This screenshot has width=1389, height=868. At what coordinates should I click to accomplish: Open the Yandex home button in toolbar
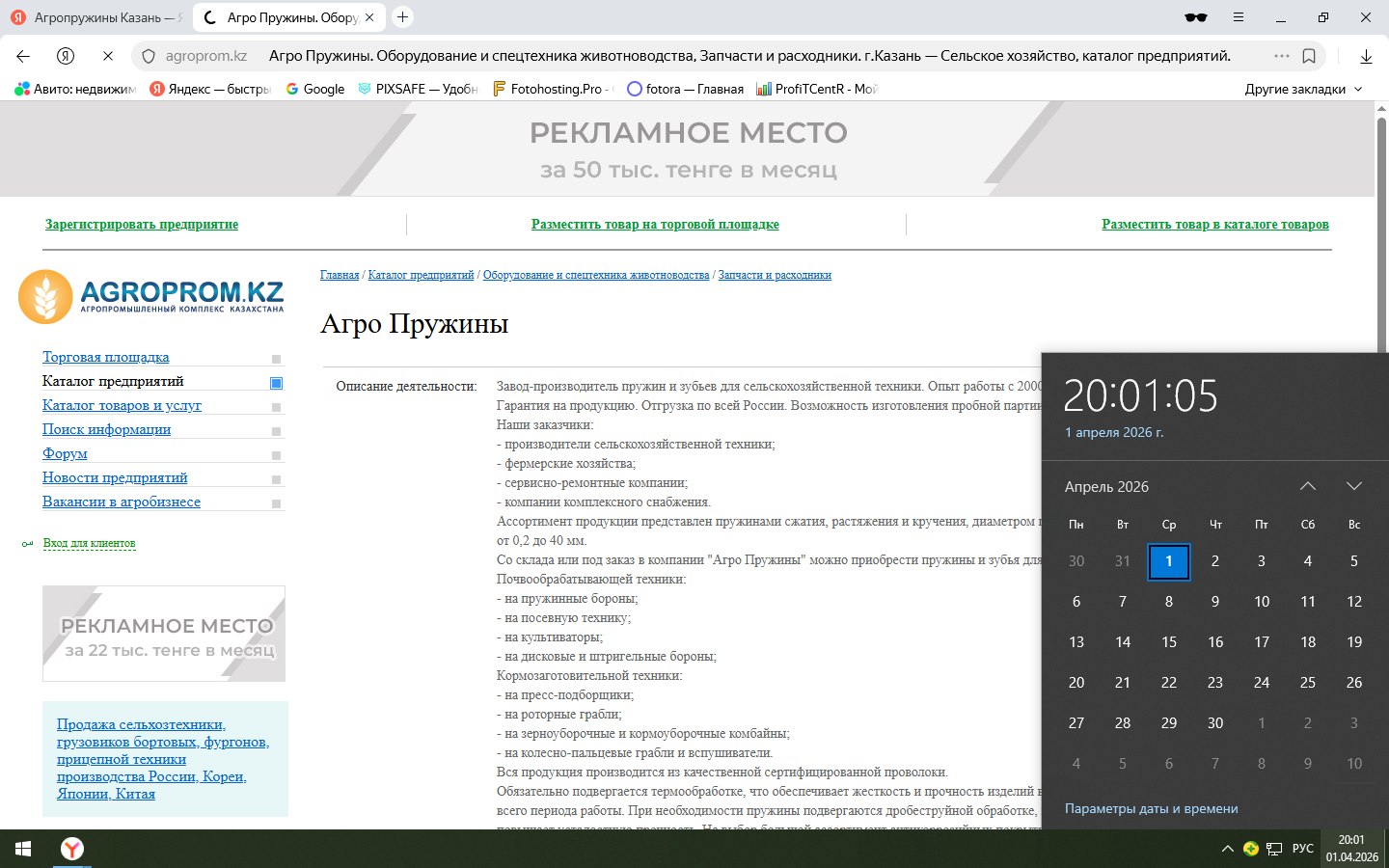point(66,56)
